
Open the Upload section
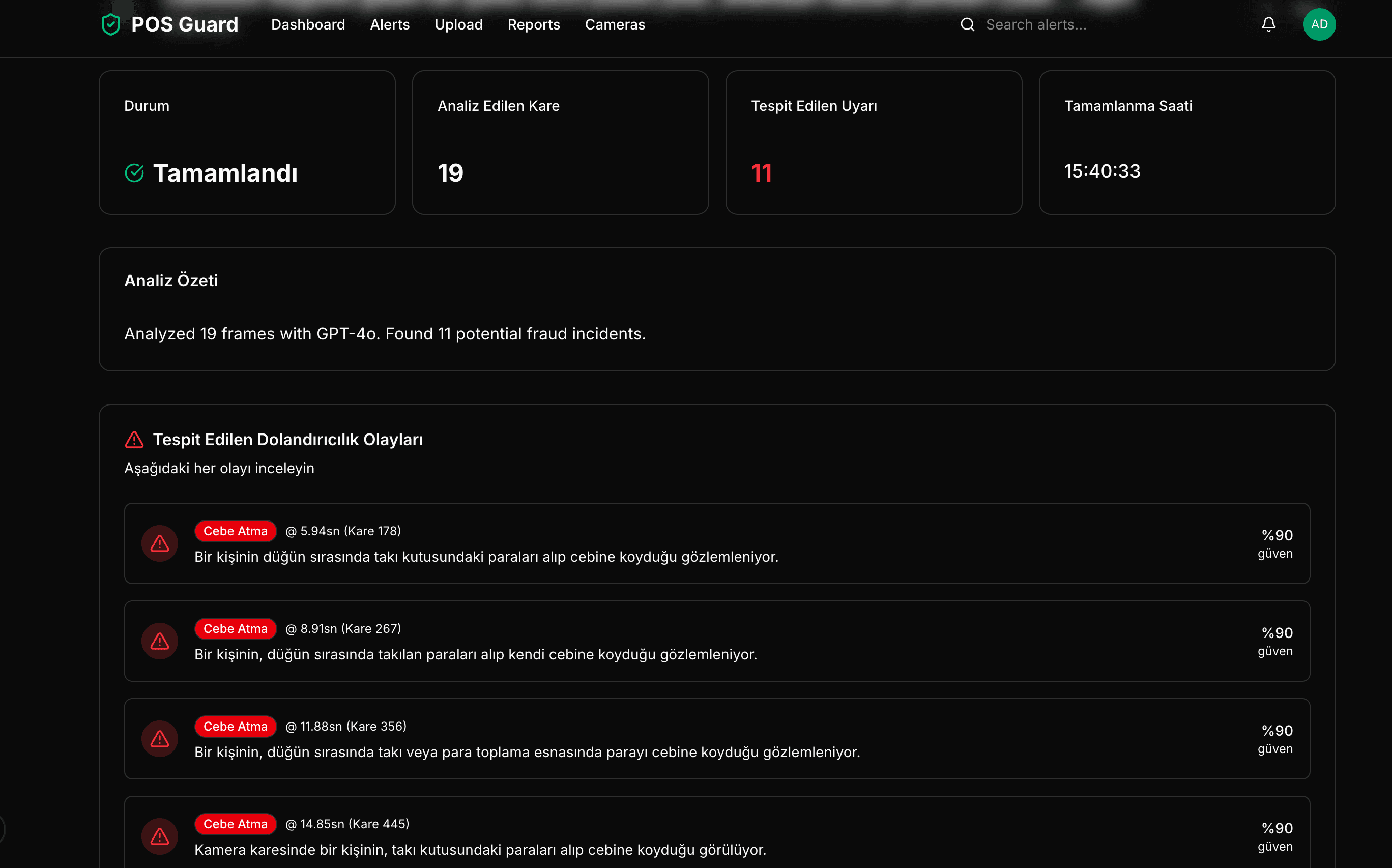point(458,25)
